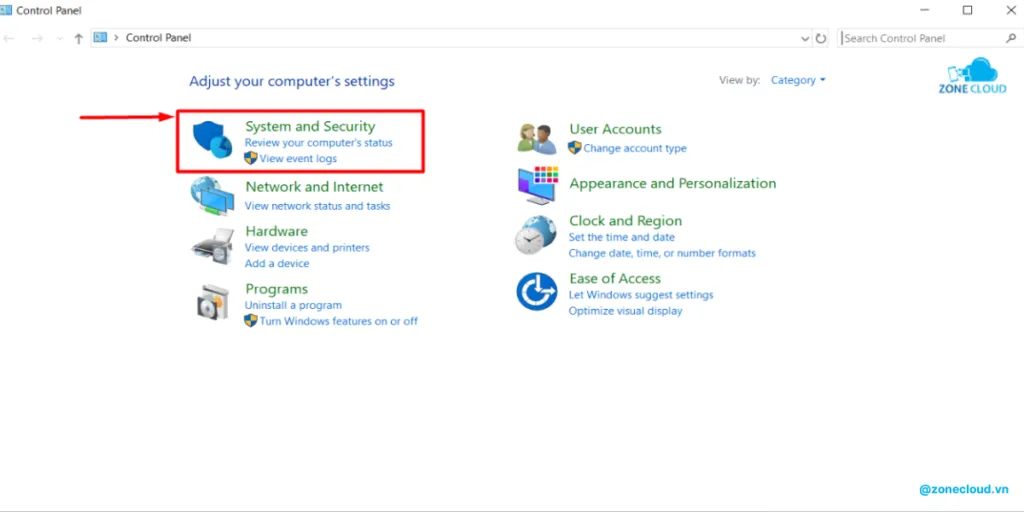Open the View event logs link
Image resolution: width=1024 pixels, height=512 pixels.
(x=298, y=159)
